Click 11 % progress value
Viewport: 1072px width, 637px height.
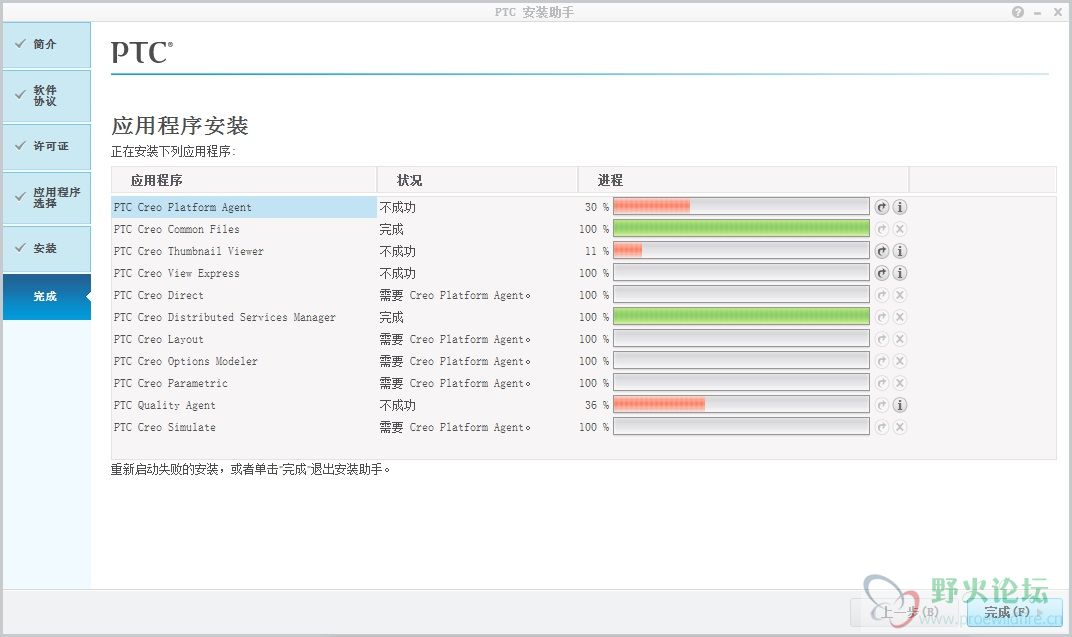click(x=596, y=251)
